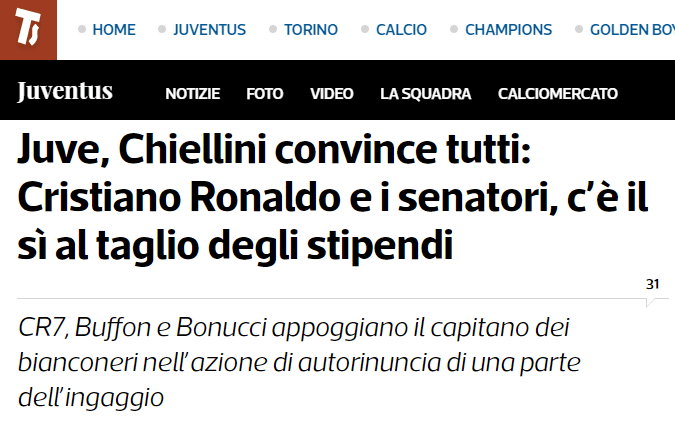
Task: Open the FOTO tab
Action: pyautogui.click(x=265, y=94)
